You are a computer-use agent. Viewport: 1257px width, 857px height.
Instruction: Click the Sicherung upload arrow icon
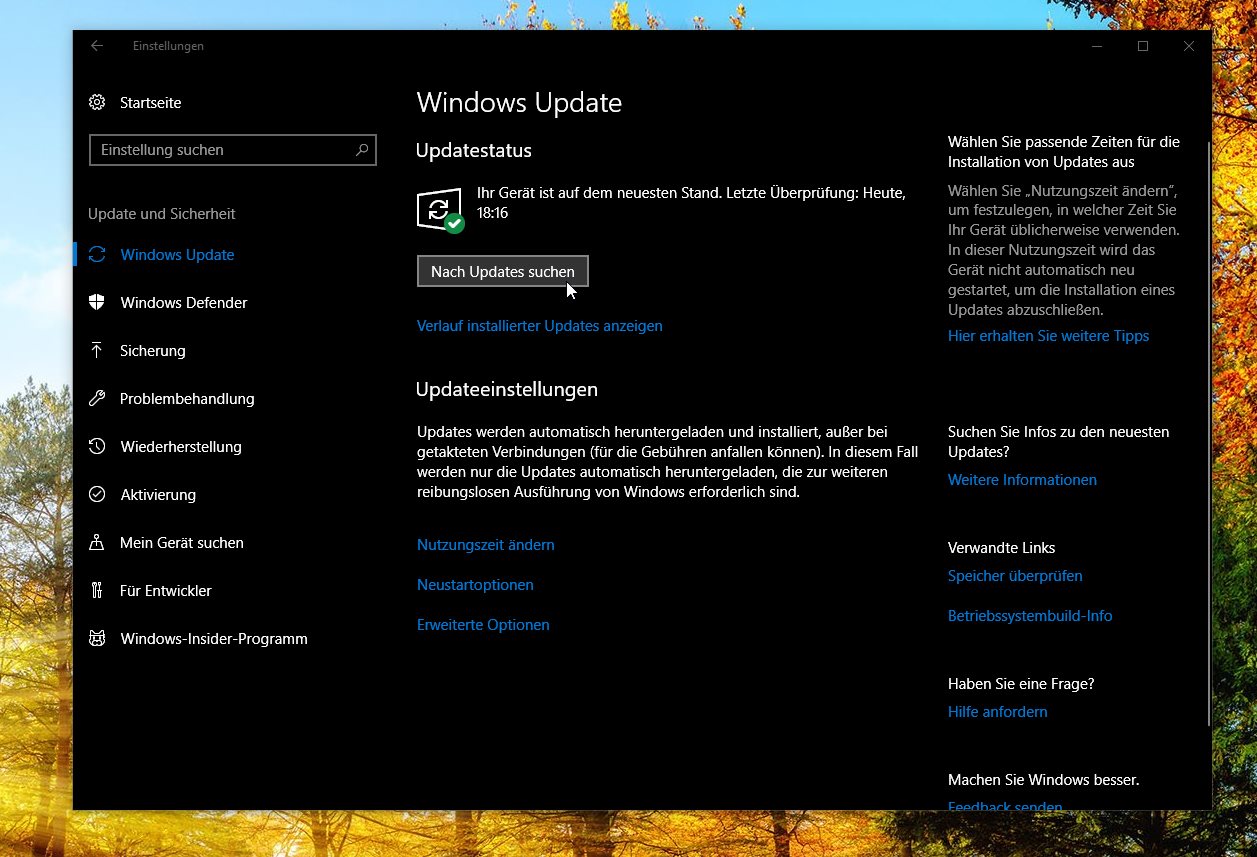pos(97,351)
